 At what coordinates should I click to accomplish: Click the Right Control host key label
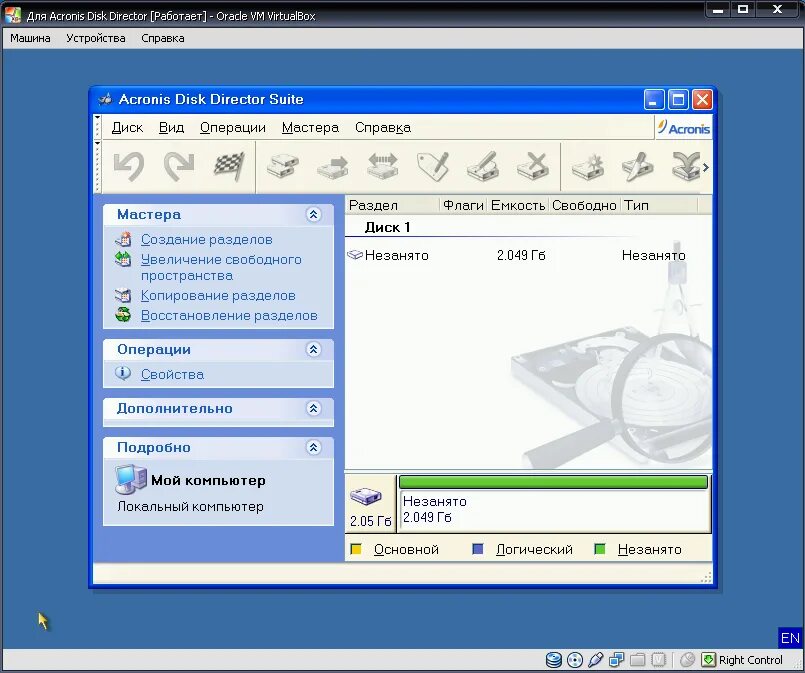(751, 660)
